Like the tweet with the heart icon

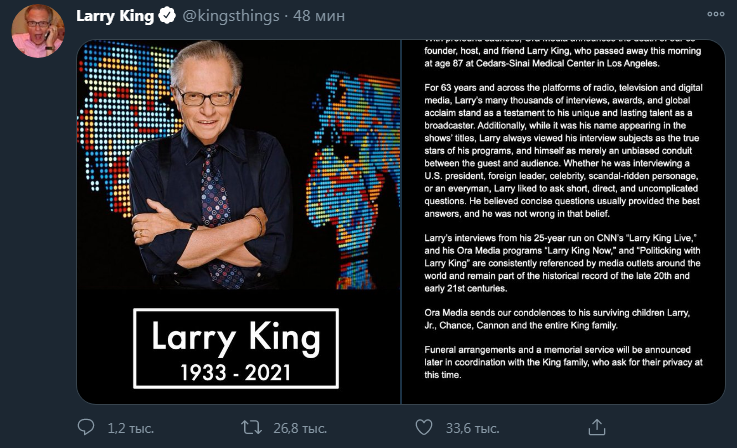point(423,428)
